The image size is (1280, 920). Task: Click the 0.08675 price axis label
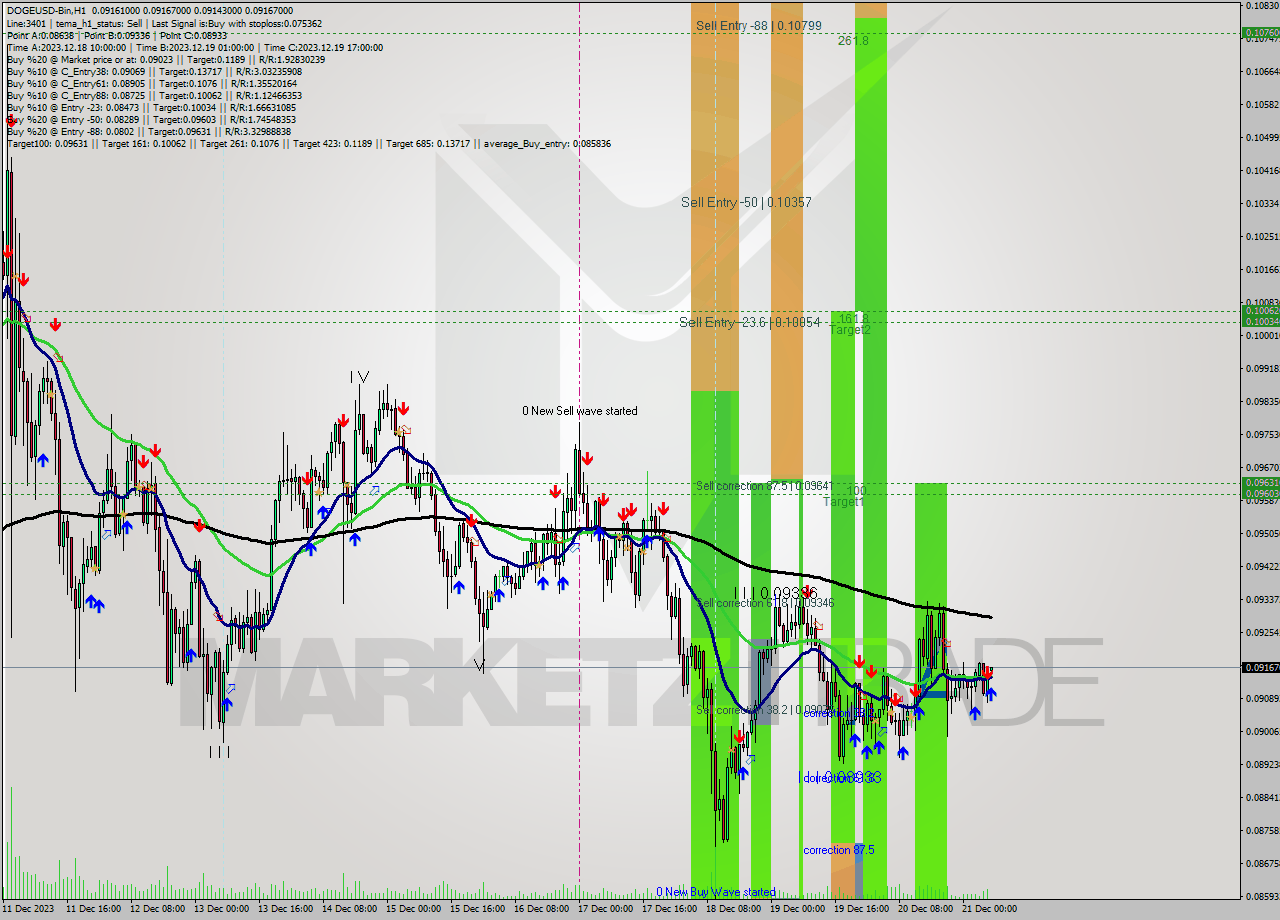[1263, 863]
